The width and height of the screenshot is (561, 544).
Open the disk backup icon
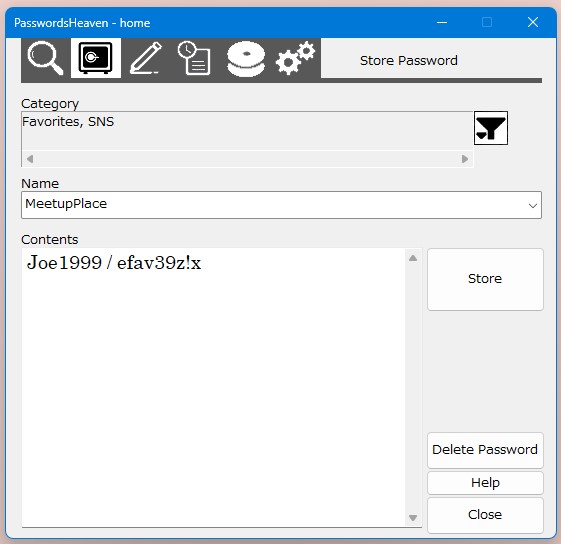[x=246, y=59]
